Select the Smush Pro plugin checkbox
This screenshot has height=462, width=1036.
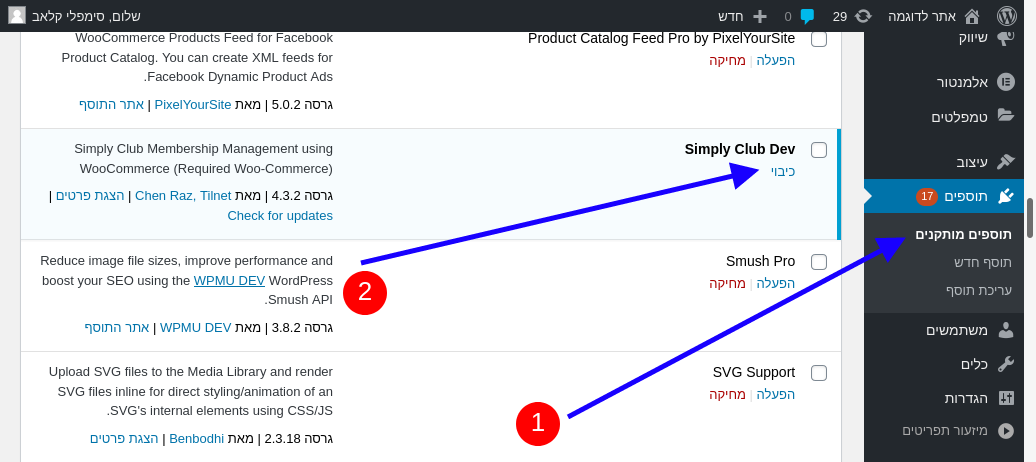(819, 262)
